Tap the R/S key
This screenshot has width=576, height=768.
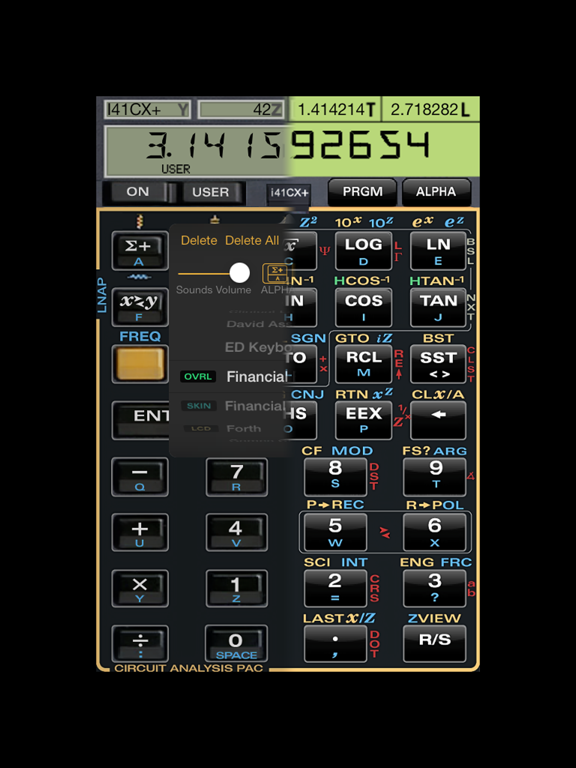click(434, 644)
